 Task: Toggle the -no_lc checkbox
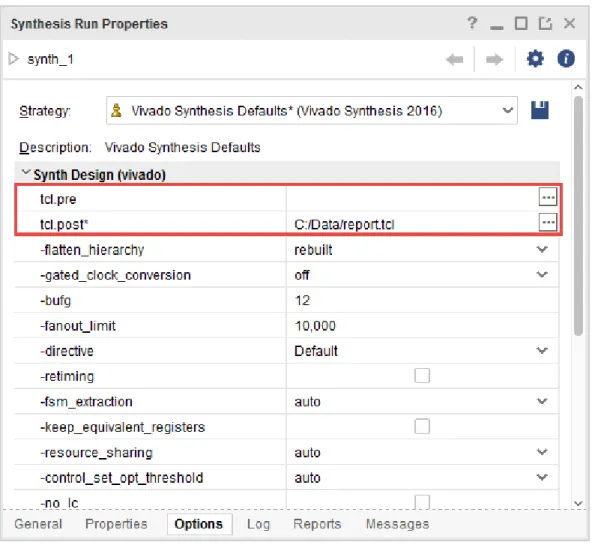click(422, 502)
